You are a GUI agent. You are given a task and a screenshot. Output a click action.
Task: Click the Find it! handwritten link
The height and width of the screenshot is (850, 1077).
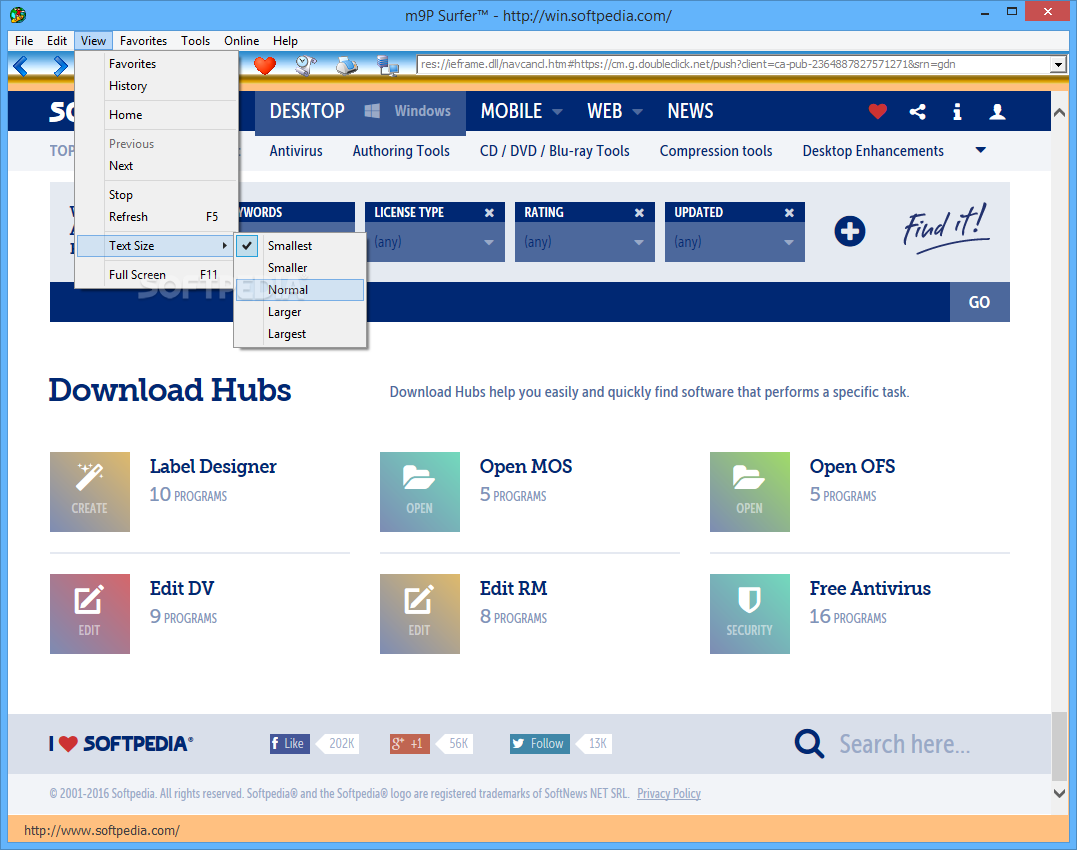tap(946, 227)
